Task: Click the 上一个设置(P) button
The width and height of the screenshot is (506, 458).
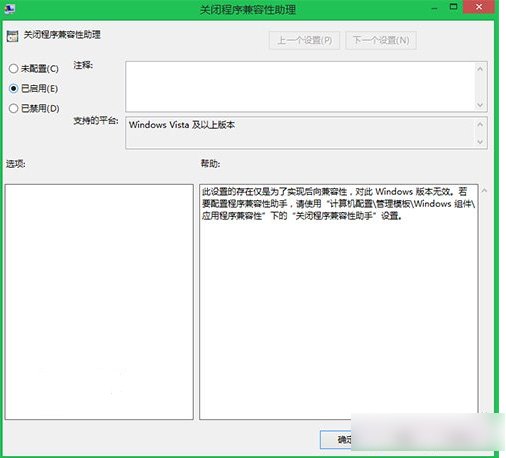Action: tap(304, 40)
